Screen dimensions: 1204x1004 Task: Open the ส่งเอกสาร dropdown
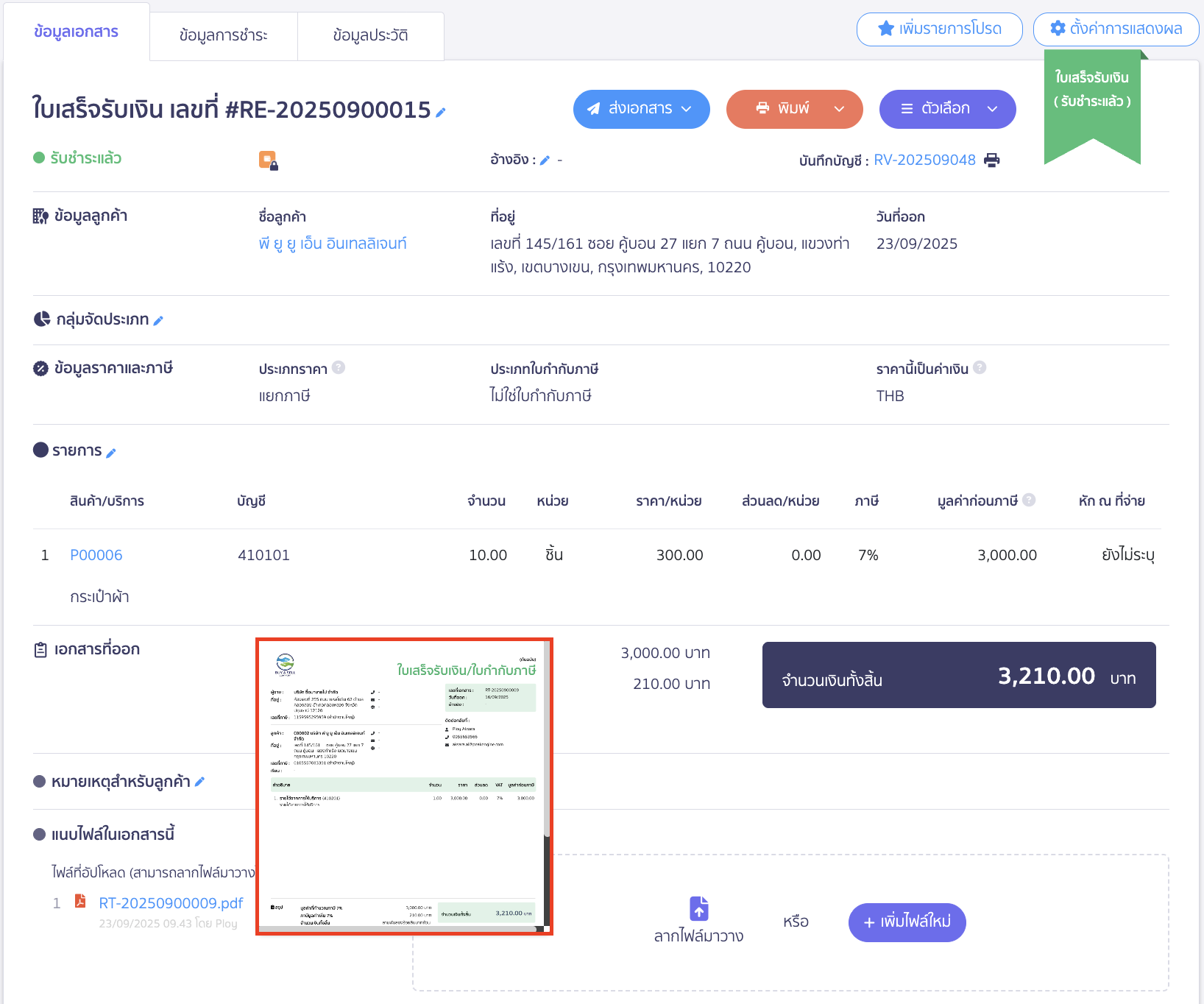tap(641, 109)
